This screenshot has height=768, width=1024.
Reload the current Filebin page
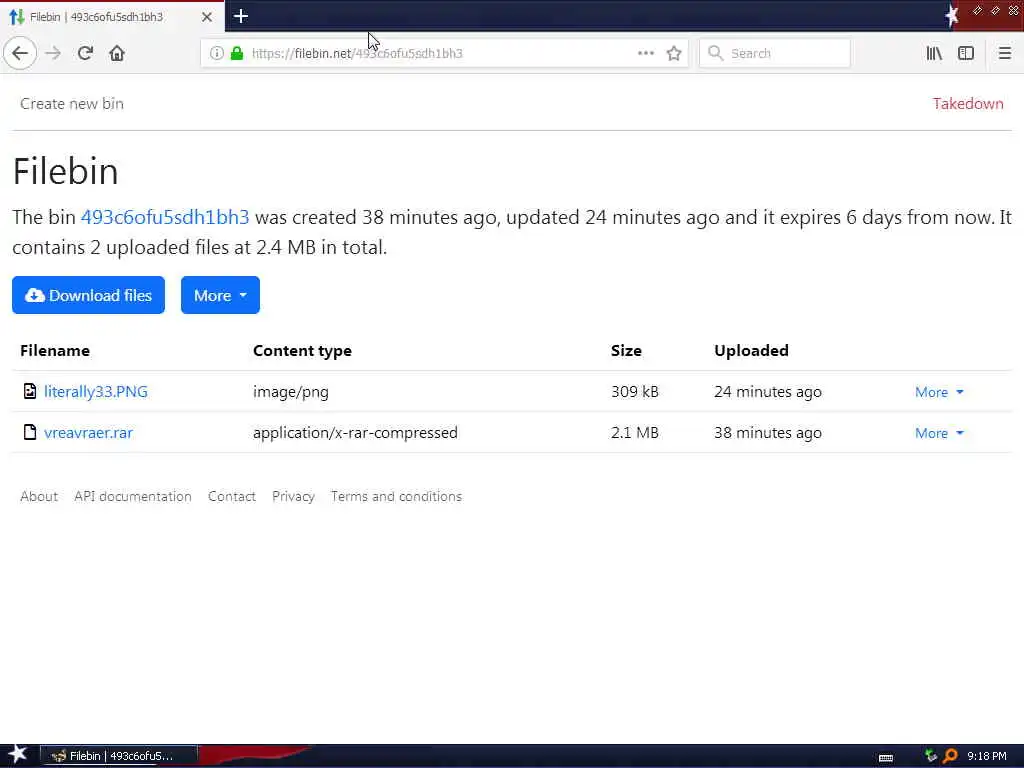[85, 53]
